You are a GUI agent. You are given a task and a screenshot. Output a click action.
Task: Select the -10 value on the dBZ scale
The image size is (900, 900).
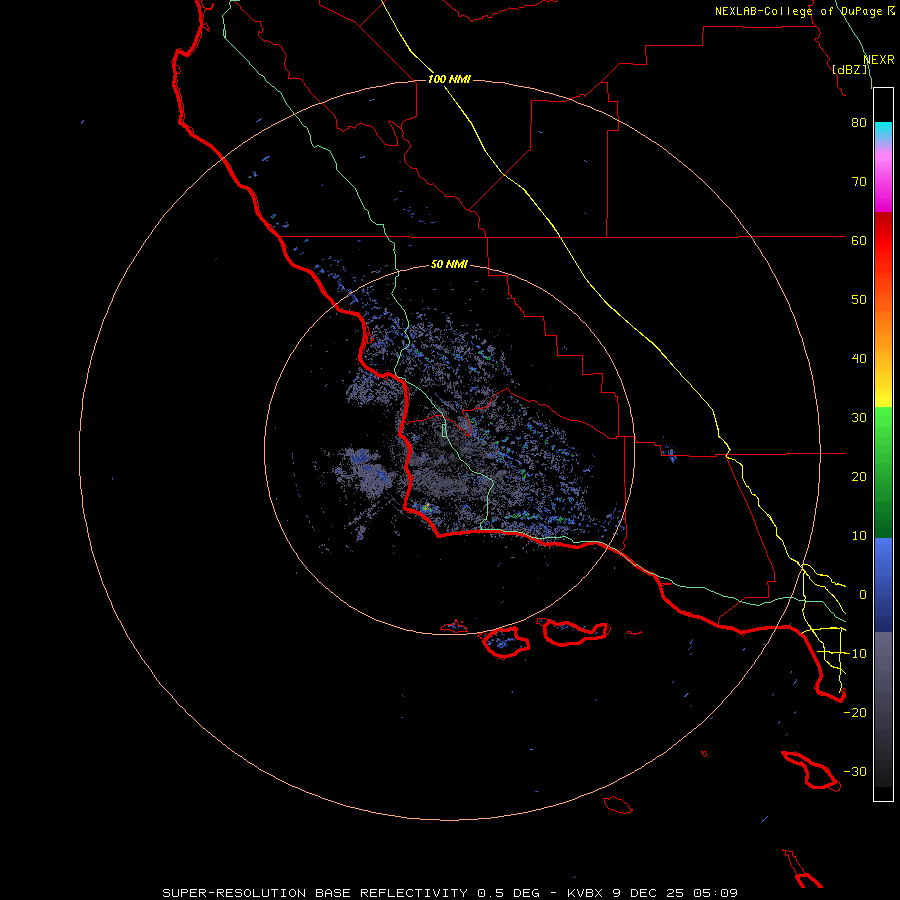click(x=855, y=654)
